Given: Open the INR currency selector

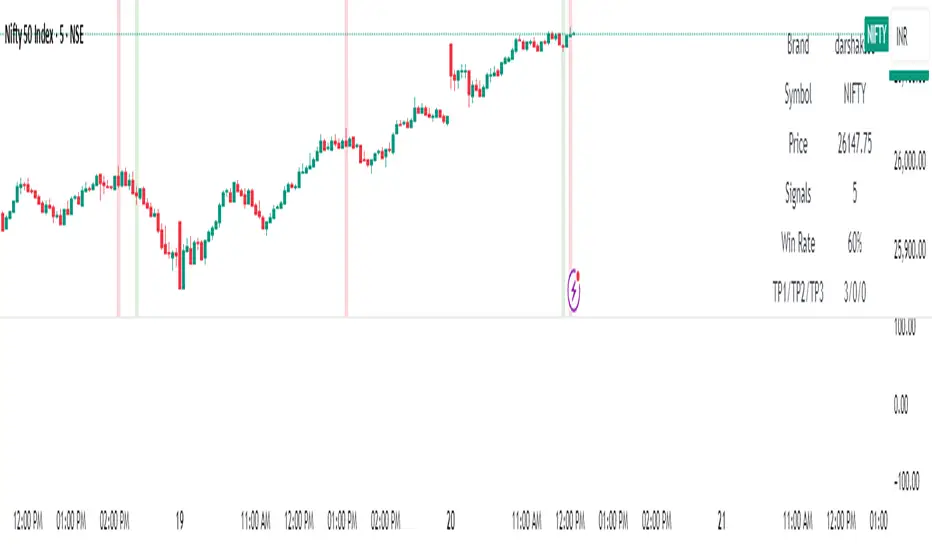Looking at the screenshot, I should [903, 37].
